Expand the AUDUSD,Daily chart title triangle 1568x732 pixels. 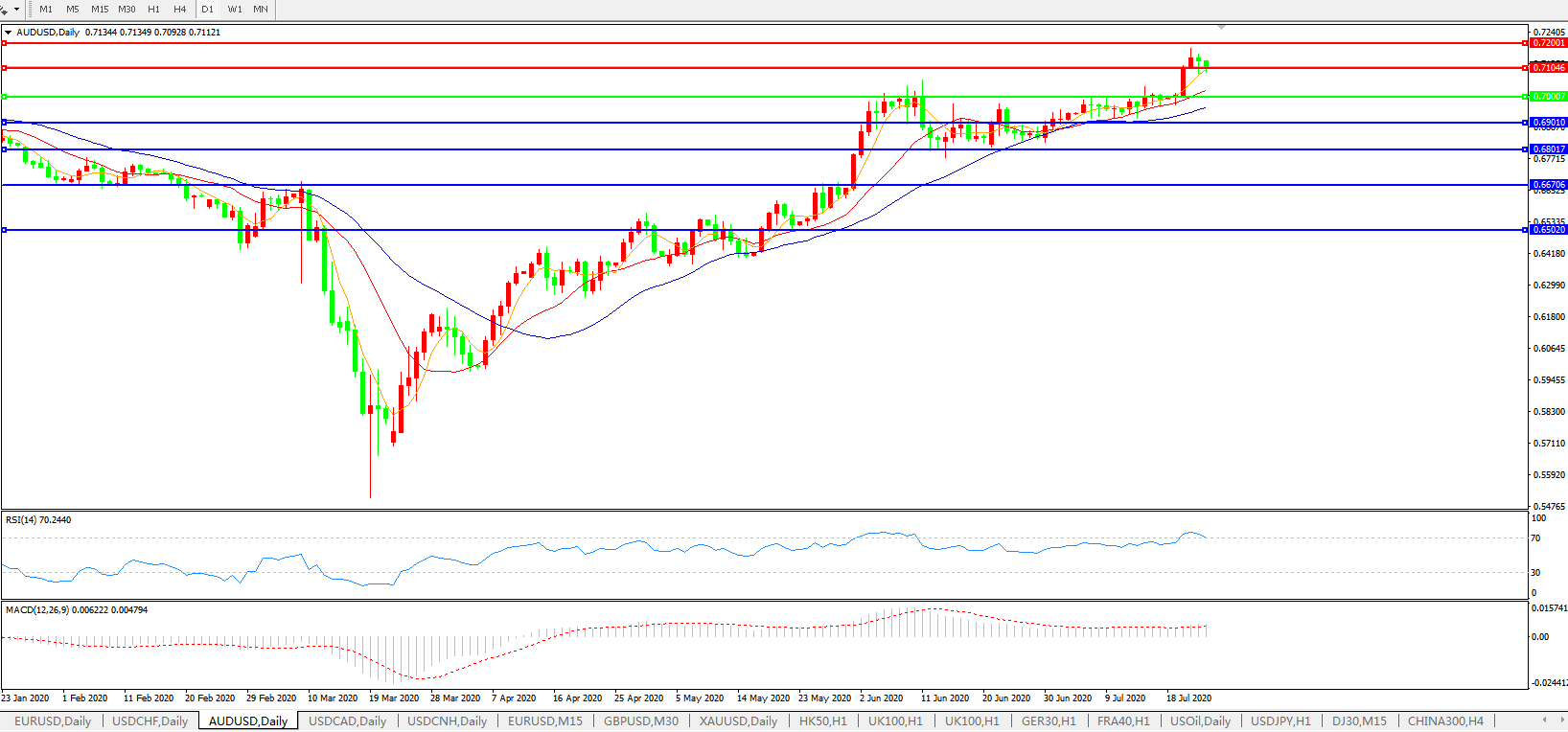point(9,33)
